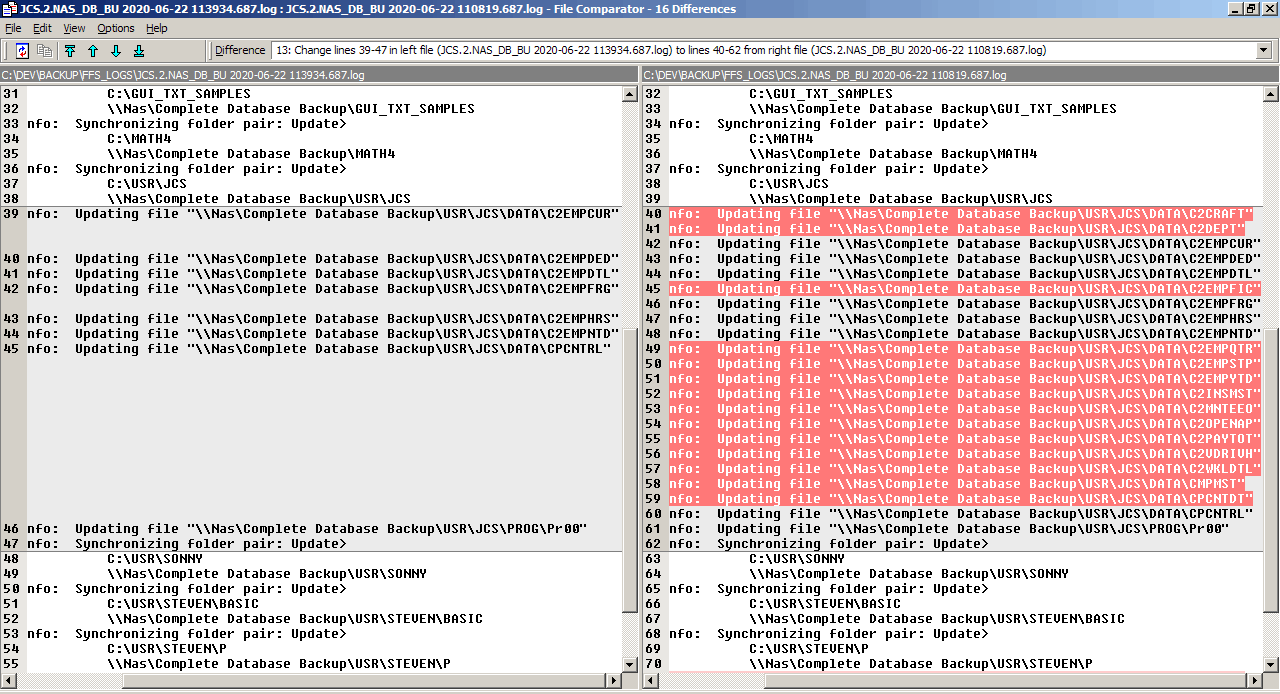The width and height of the screenshot is (1280, 694).
Task: Select left line 39 C2EMPCUR
Action: (x=324, y=214)
